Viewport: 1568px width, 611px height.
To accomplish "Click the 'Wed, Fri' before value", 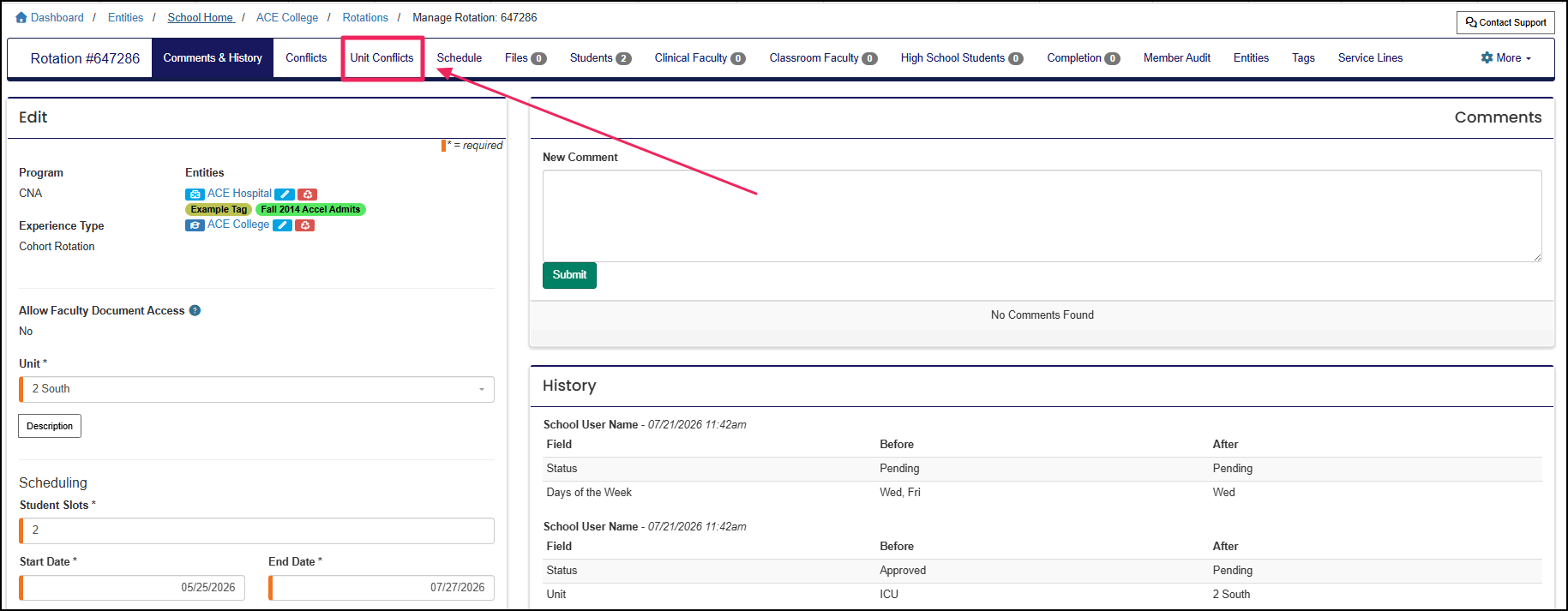I will (x=900, y=493).
